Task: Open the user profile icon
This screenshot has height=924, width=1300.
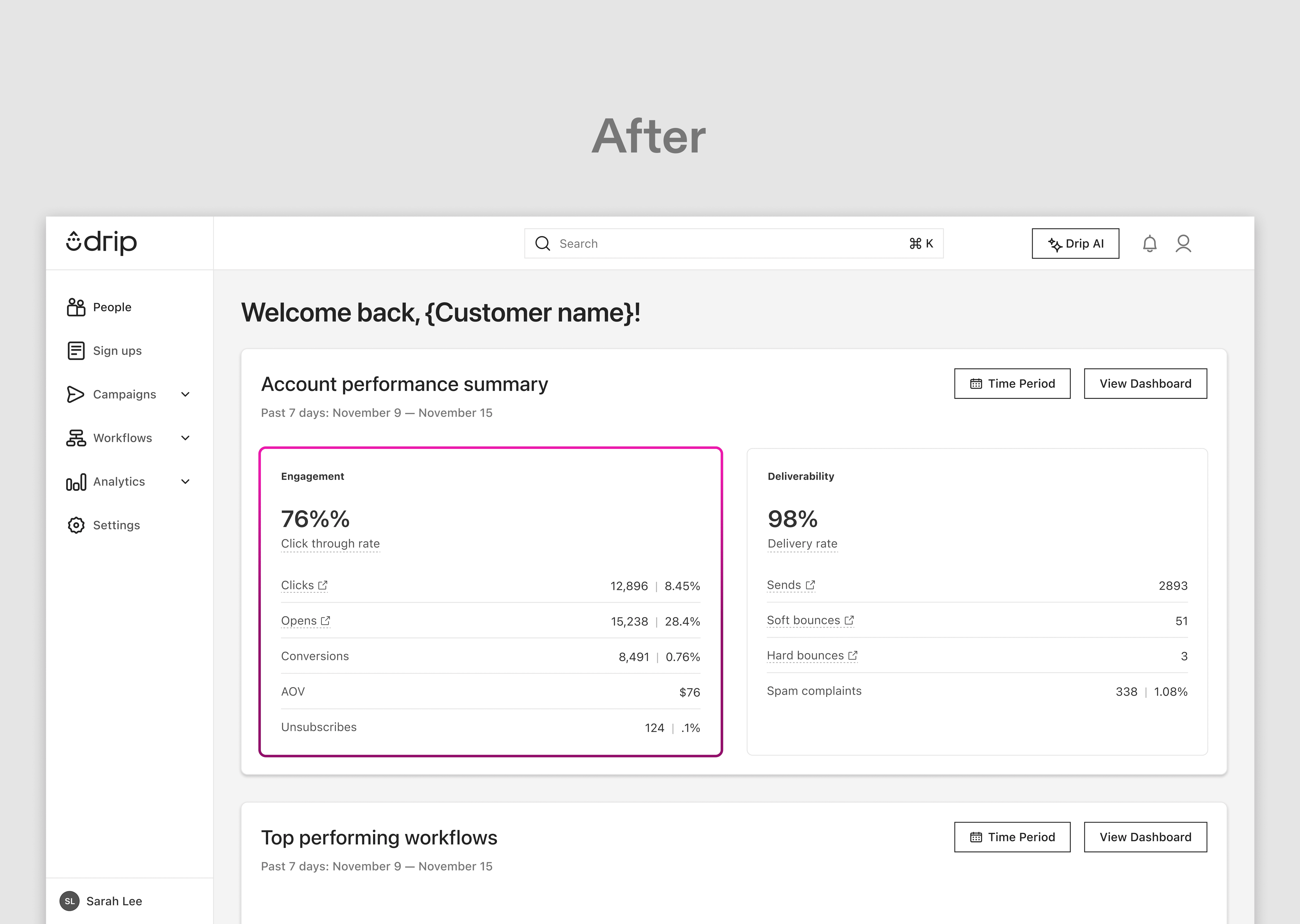Action: [1183, 243]
